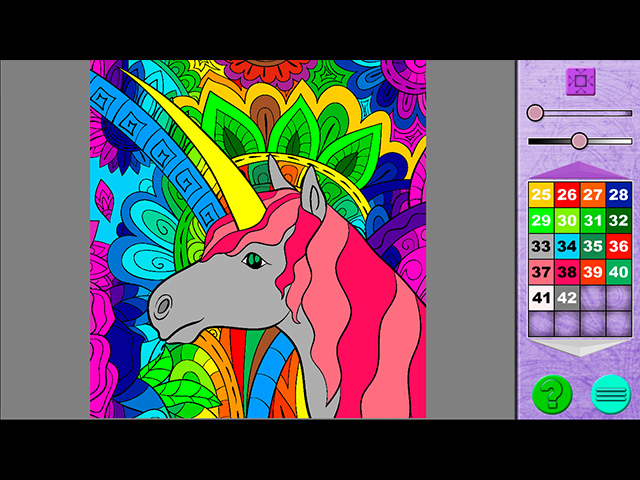The height and width of the screenshot is (480, 640).
Task: Open the cyan menu button
Action: click(x=610, y=394)
